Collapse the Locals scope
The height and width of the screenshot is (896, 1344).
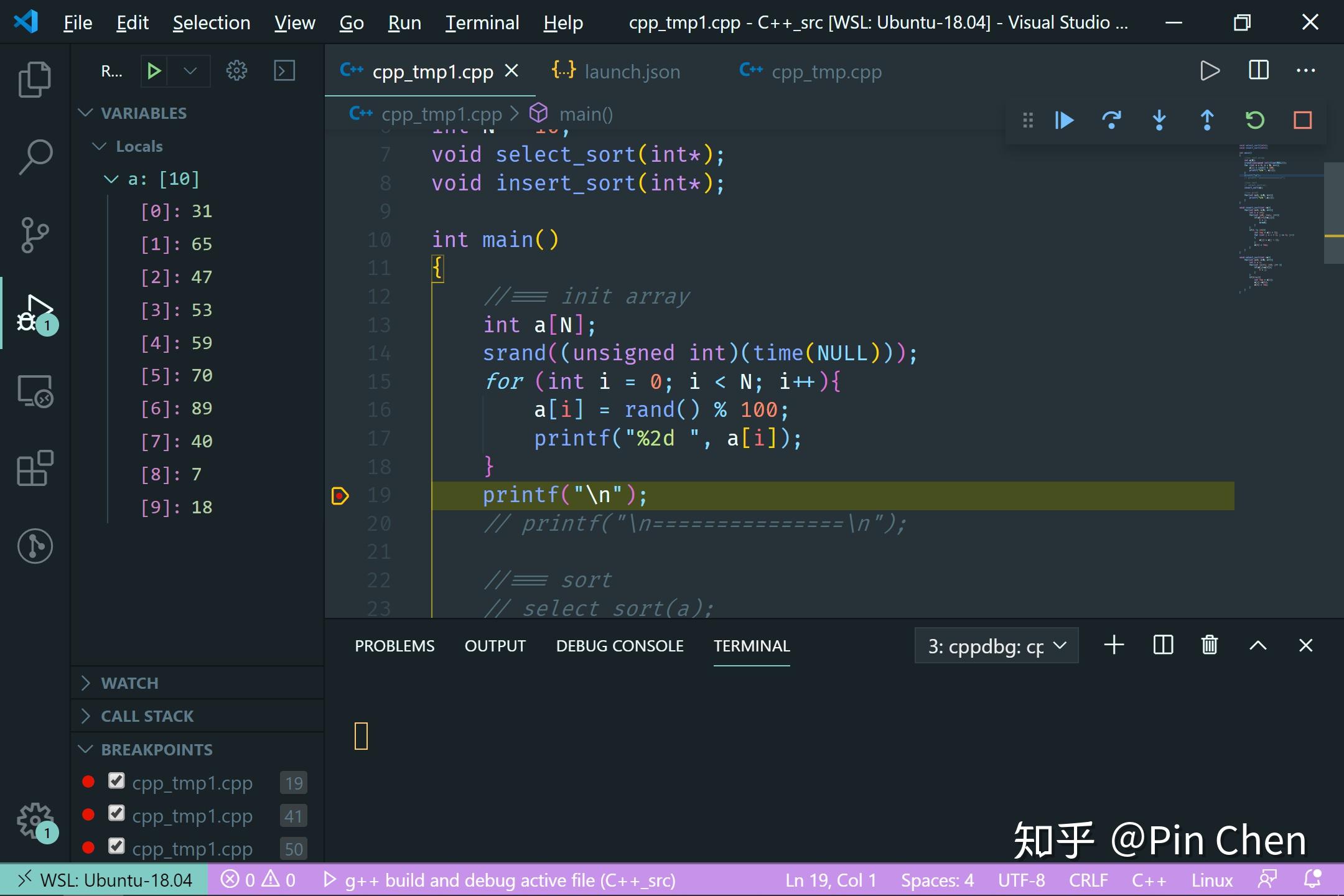point(100,146)
